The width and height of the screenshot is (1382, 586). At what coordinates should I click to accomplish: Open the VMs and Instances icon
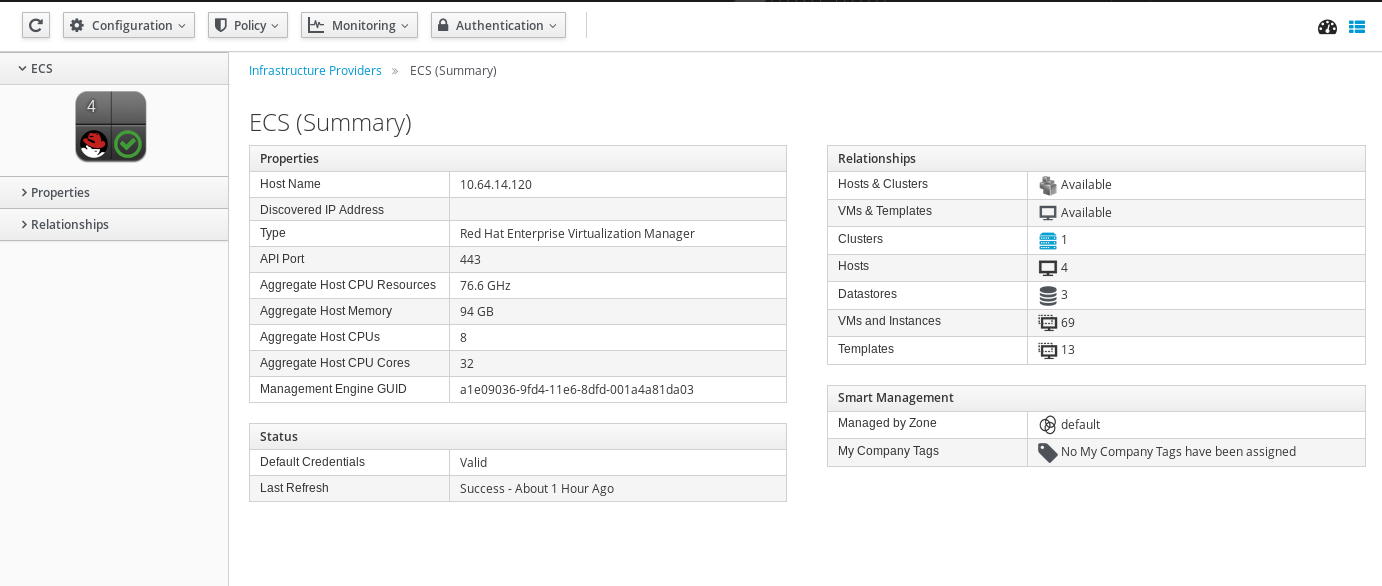click(1046, 321)
